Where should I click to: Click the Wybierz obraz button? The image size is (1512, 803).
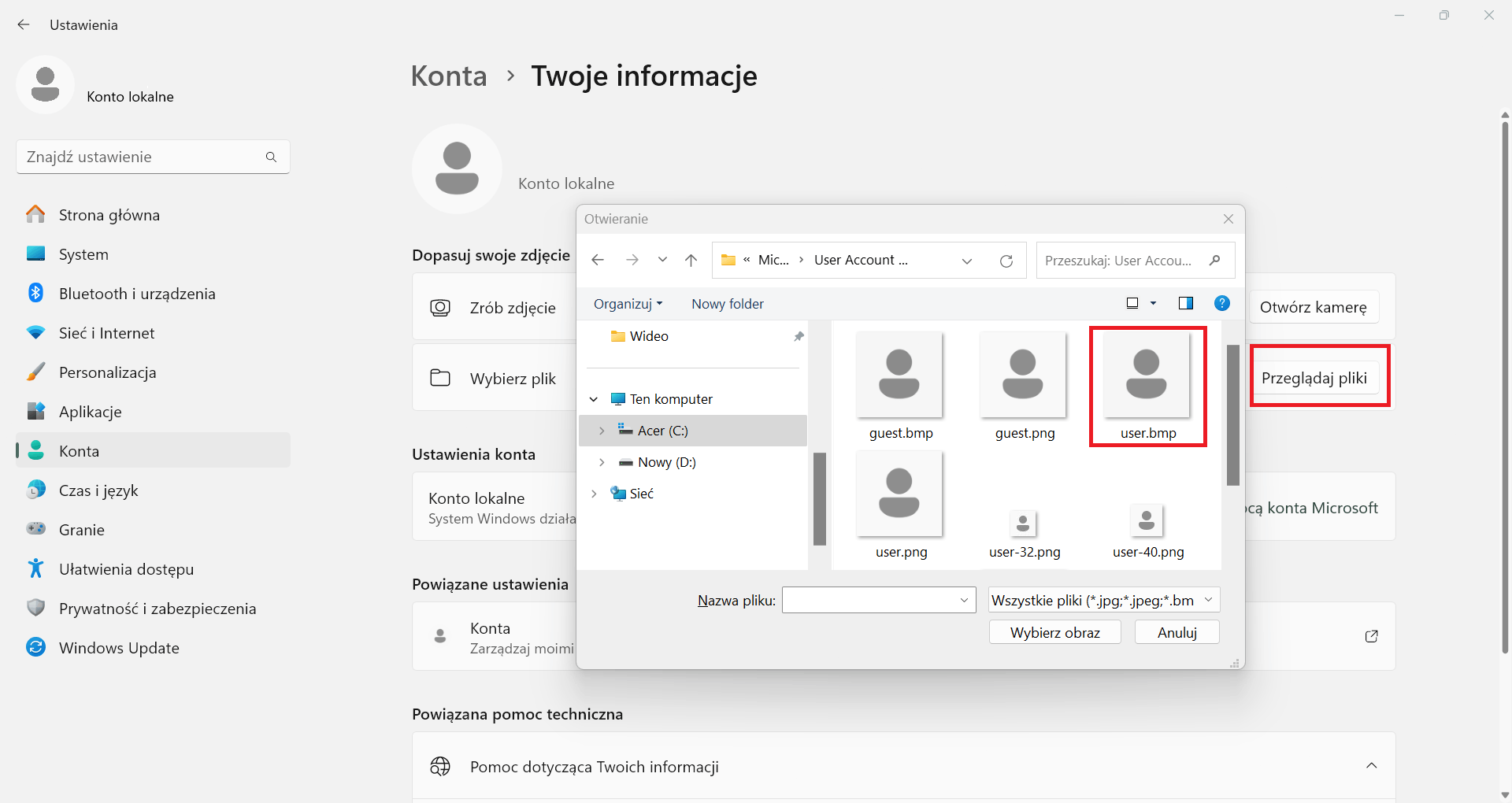pos(1054,632)
